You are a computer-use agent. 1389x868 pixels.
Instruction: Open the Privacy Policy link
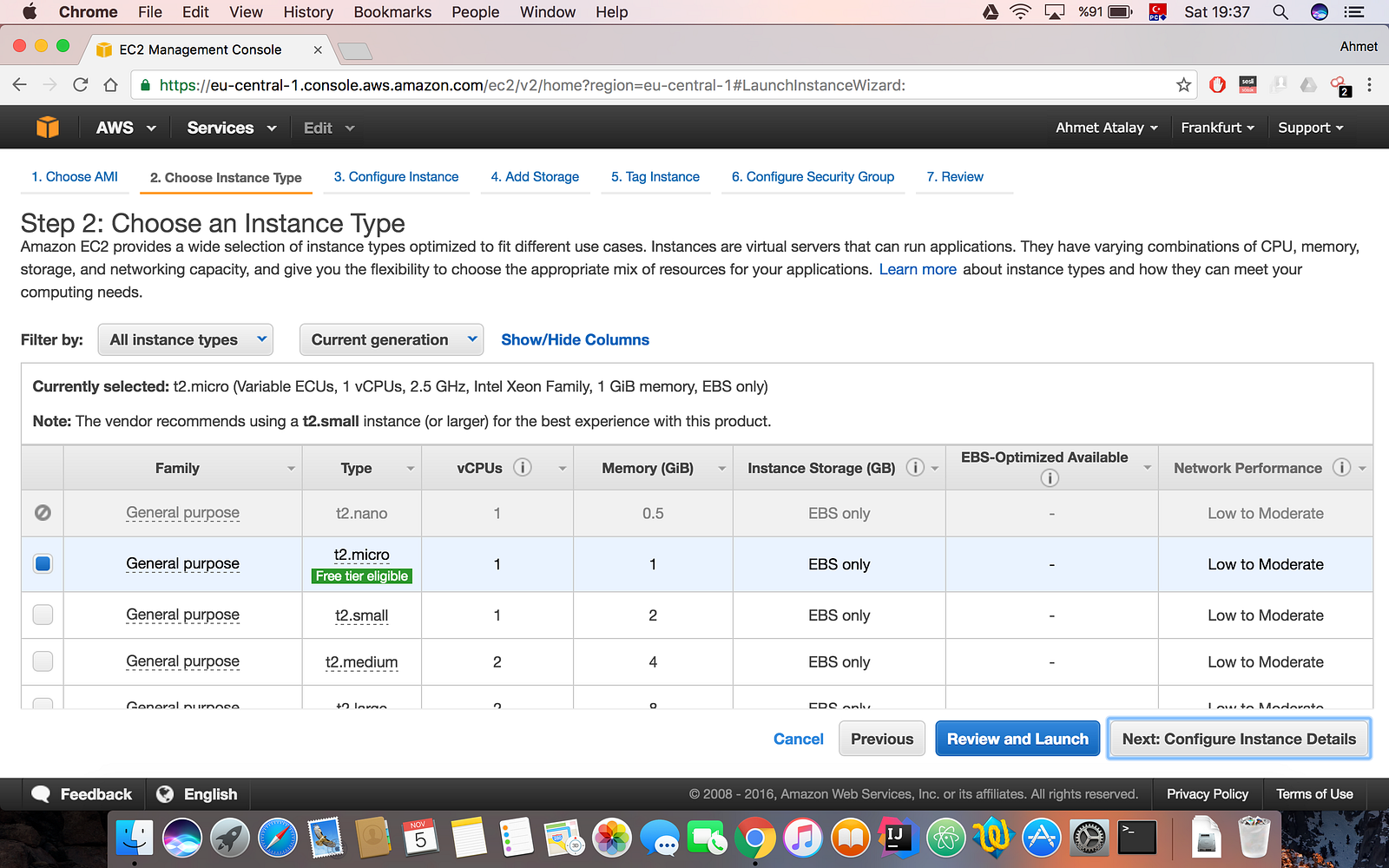click(1208, 794)
